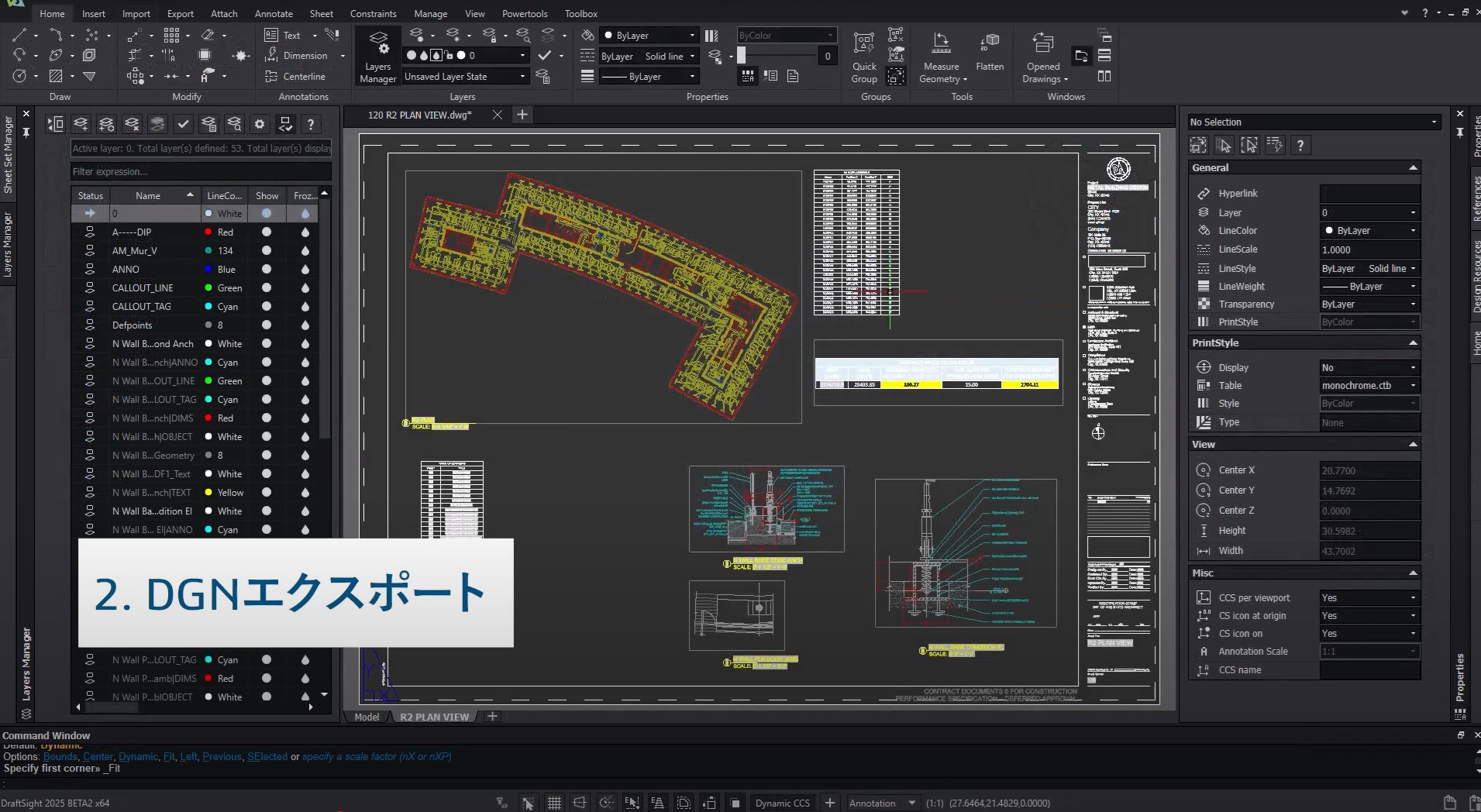Switch to the Model sheet tab
1481x812 pixels.
click(x=367, y=717)
